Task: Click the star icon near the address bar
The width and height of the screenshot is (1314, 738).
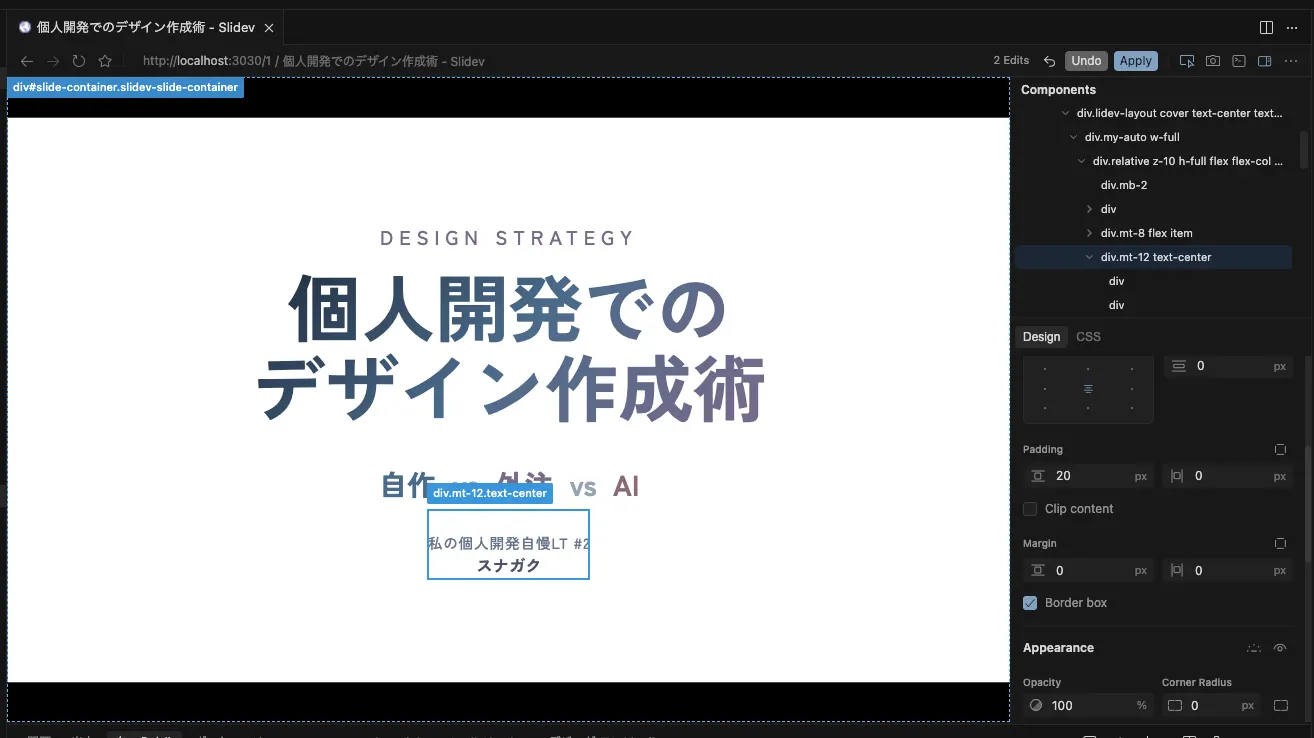Action: (x=104, y=60)
